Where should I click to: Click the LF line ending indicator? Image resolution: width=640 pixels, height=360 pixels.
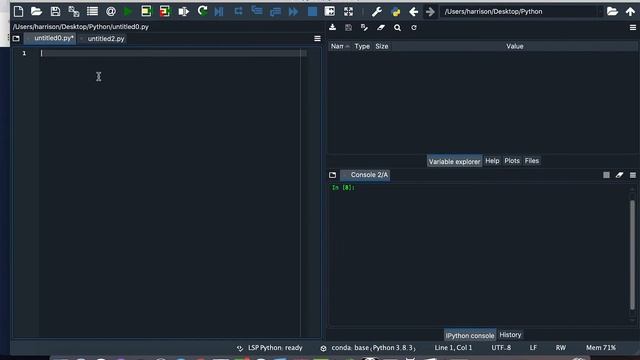(533, 348)
